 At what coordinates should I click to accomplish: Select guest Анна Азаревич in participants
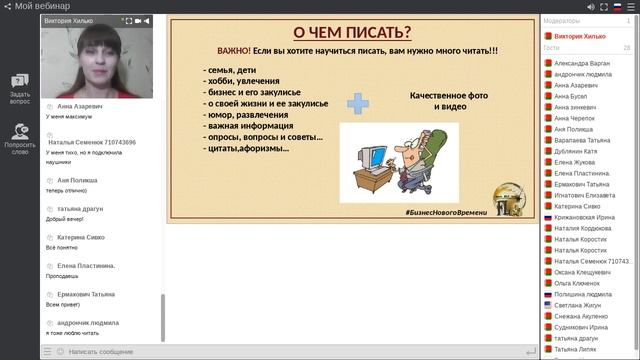tap(576, 85)
